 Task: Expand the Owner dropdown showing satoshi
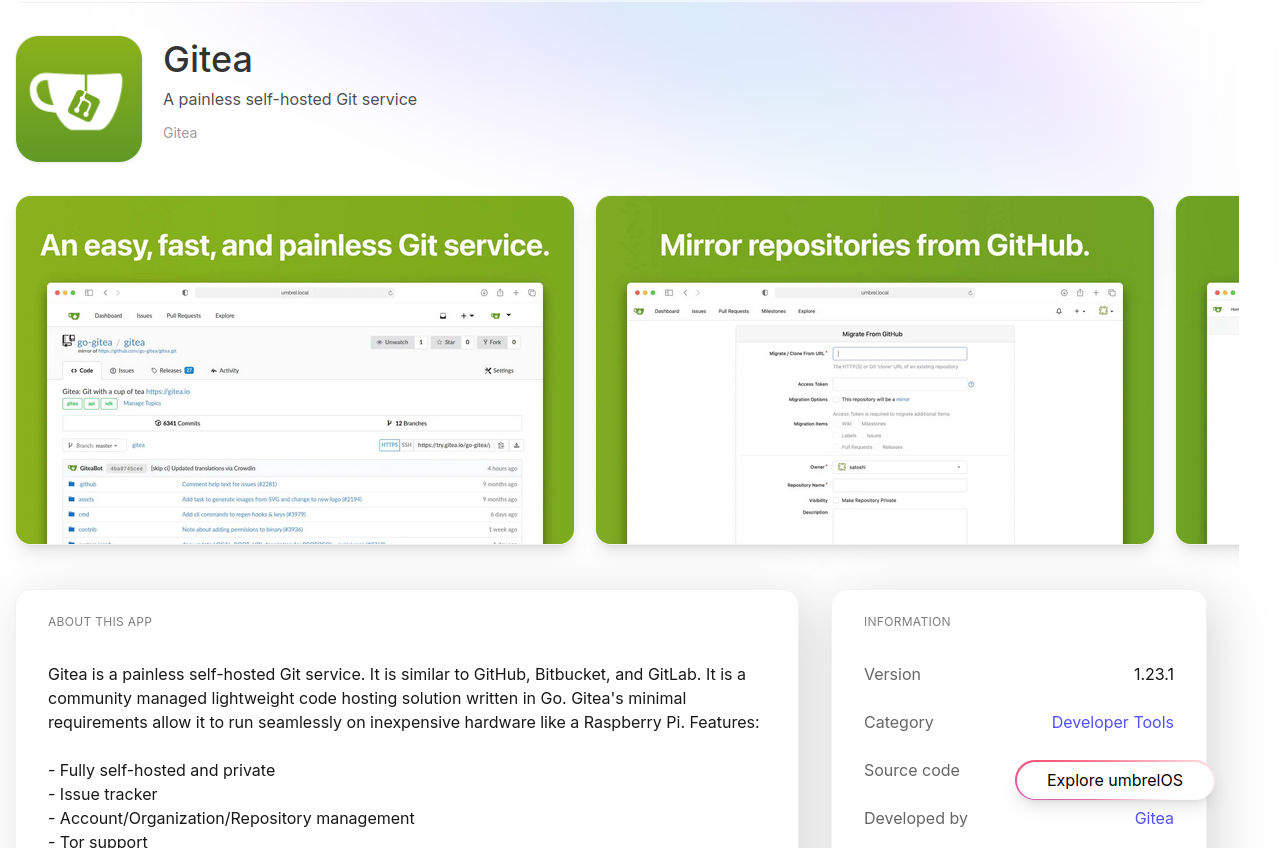(899, 467)
